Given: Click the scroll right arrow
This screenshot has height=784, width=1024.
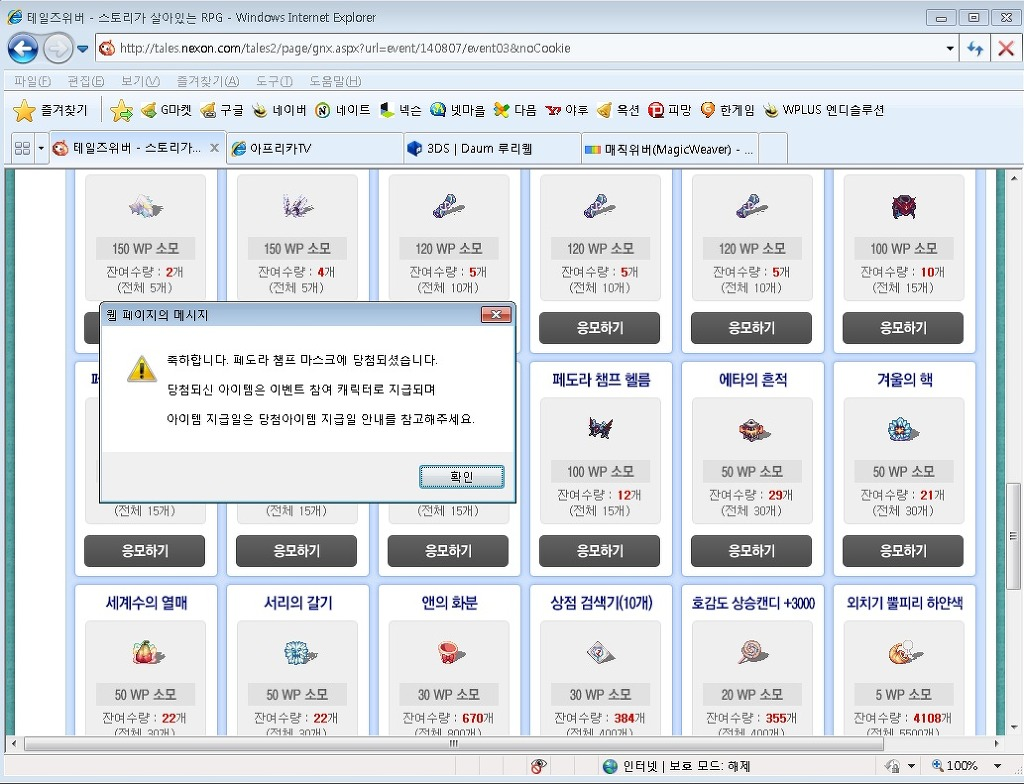Looking at the screenshot, I should [997, 743].
